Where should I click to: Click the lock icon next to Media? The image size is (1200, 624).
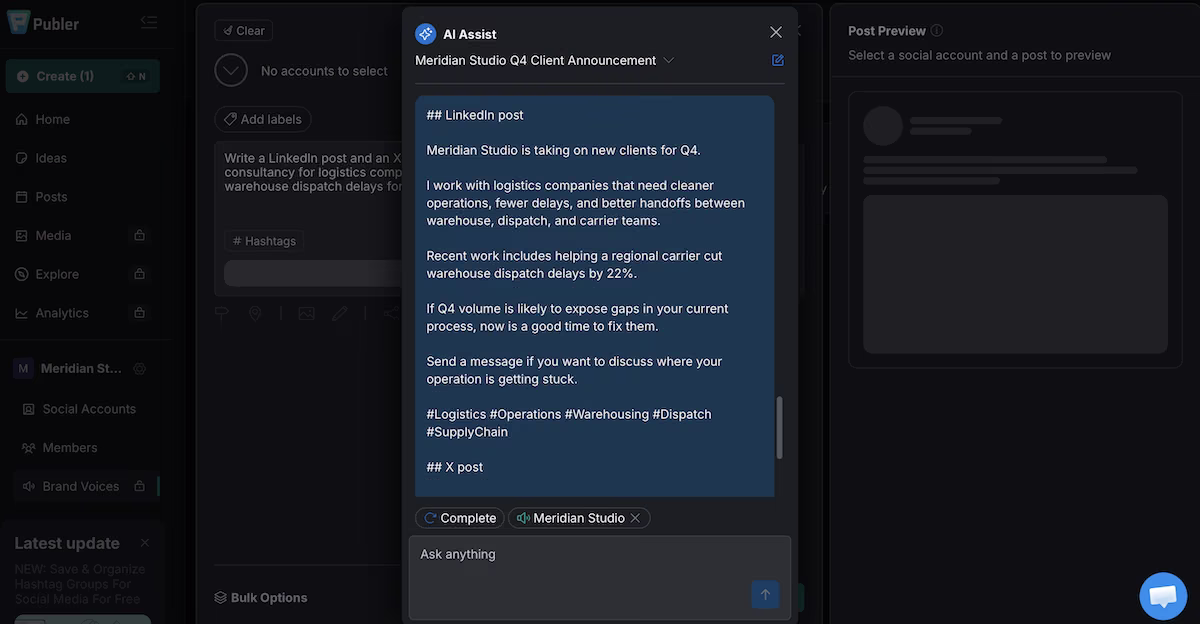pos(140,235)
